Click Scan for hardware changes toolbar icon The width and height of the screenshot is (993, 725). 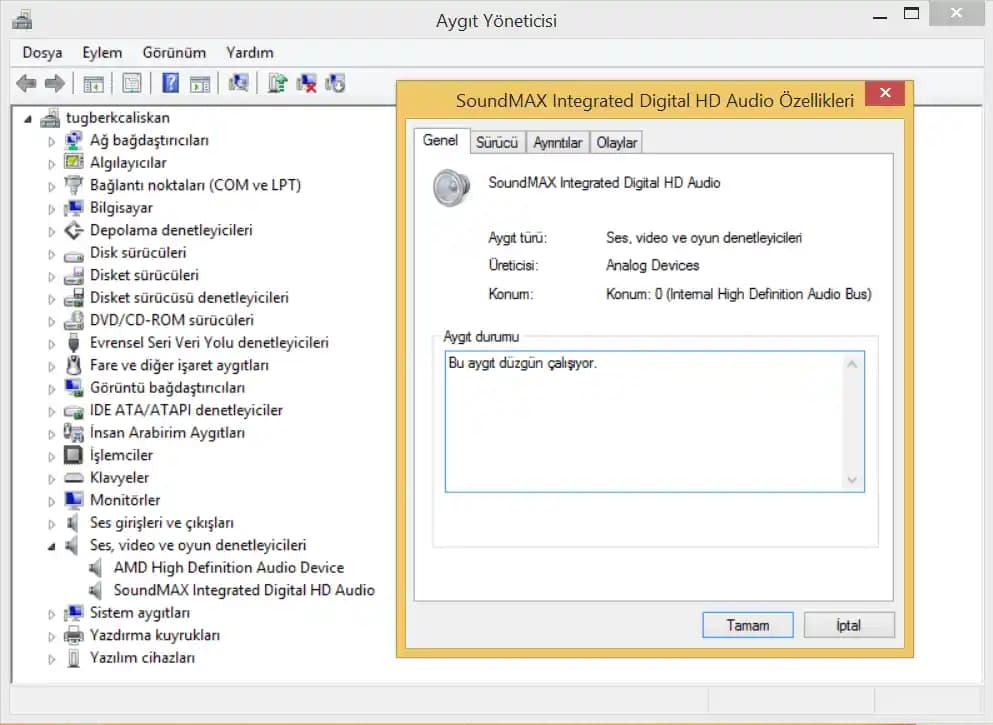click(238, 84)
